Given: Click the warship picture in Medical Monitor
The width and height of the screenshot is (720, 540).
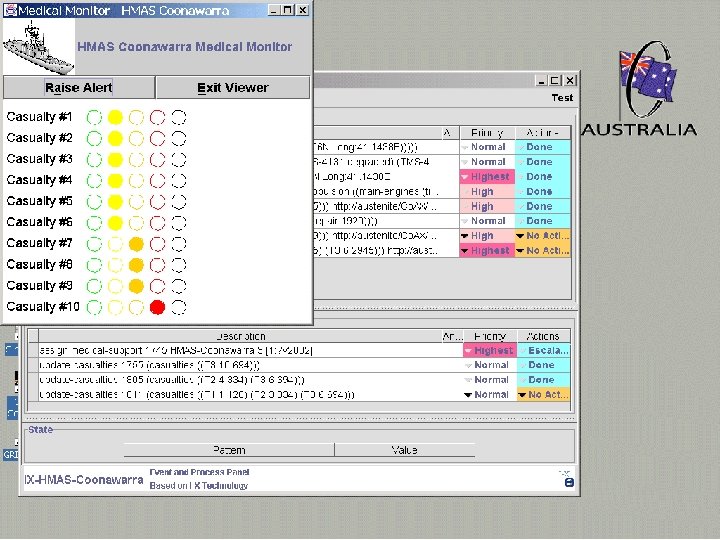Looking at the screenshot, I should (39, 47).
